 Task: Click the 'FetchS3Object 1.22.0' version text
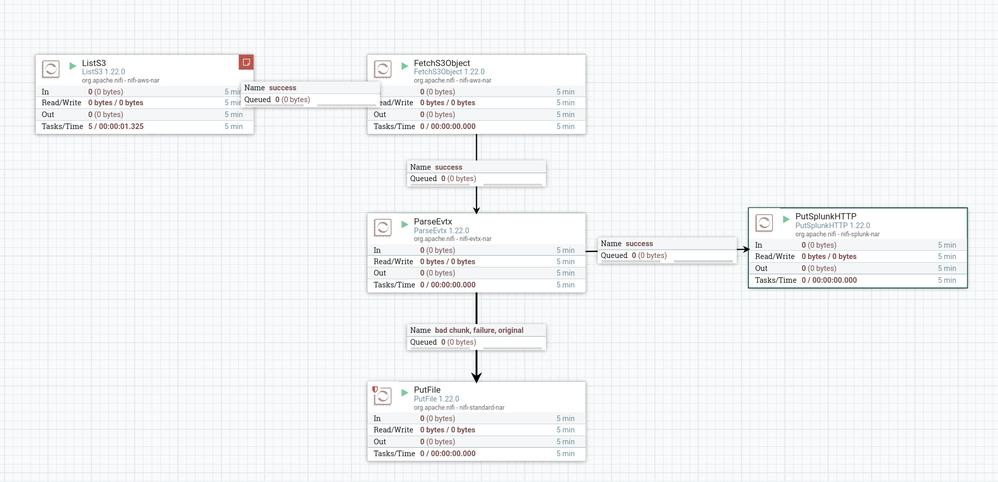point(449,72)
